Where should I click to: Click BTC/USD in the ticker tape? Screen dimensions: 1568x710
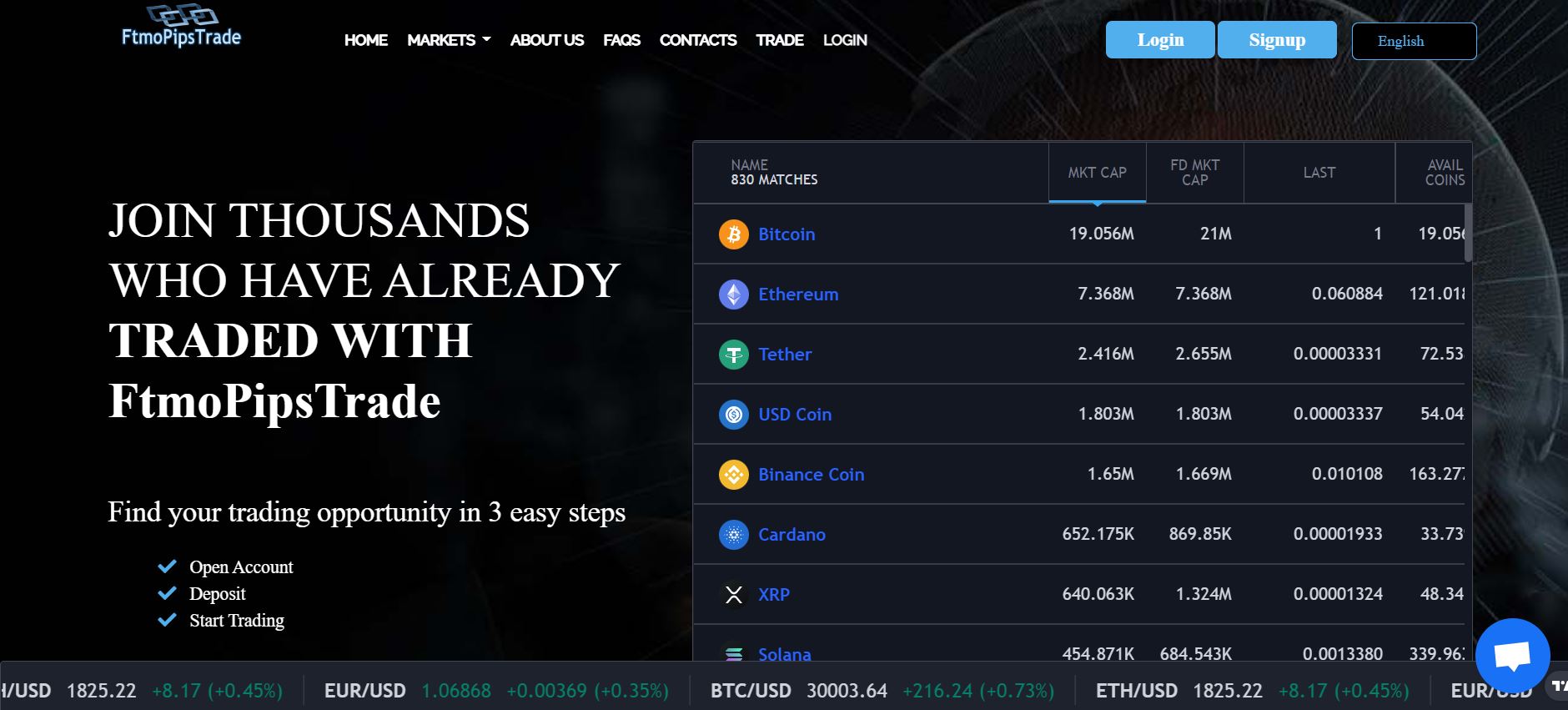tap(750, 691)
